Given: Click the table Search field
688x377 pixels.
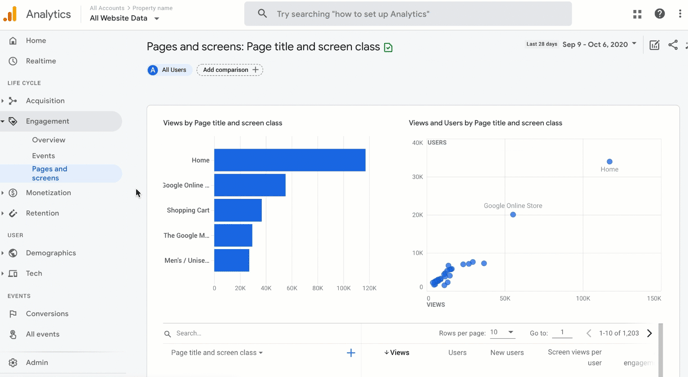Looking at the screenshot, I should [263, 334].
